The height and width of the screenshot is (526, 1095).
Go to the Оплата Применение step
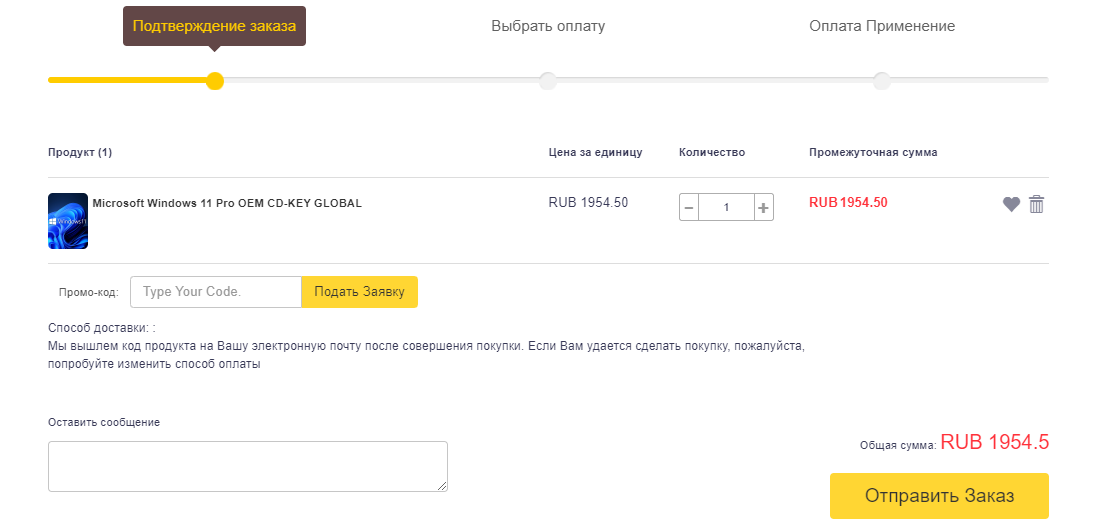point(882,26)
